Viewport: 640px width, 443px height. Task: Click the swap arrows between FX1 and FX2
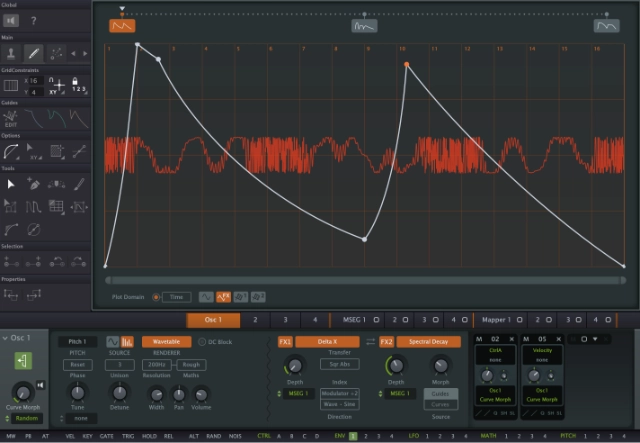[x=372, y=342]
